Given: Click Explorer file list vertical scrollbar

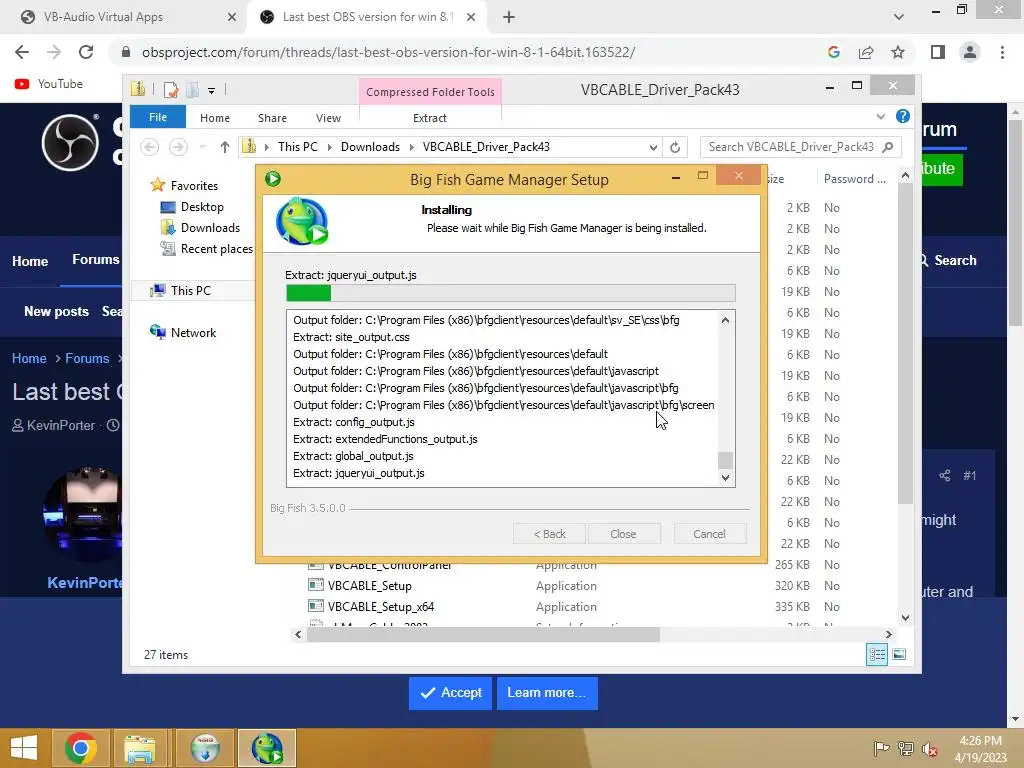Looking at the screenshot, I should point(905,343).
